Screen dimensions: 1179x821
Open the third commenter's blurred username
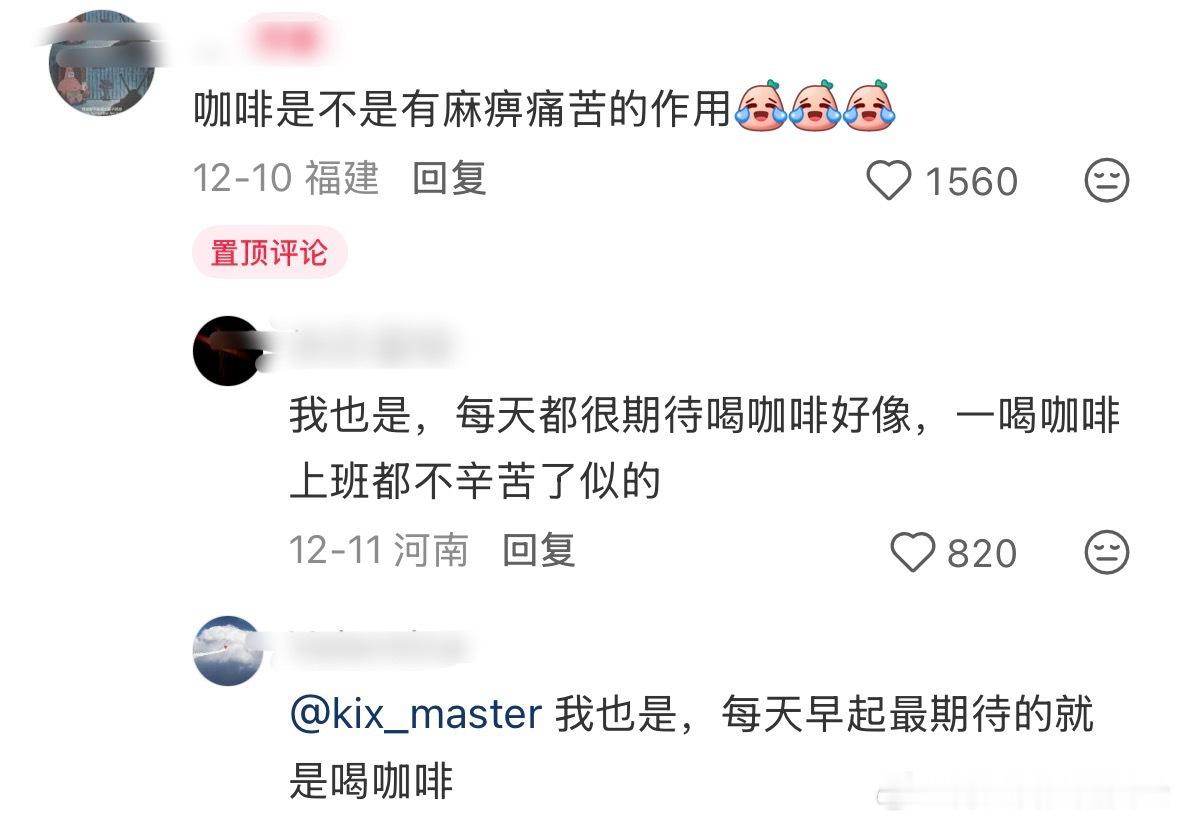pyautogui.click(x=376, y=649)
